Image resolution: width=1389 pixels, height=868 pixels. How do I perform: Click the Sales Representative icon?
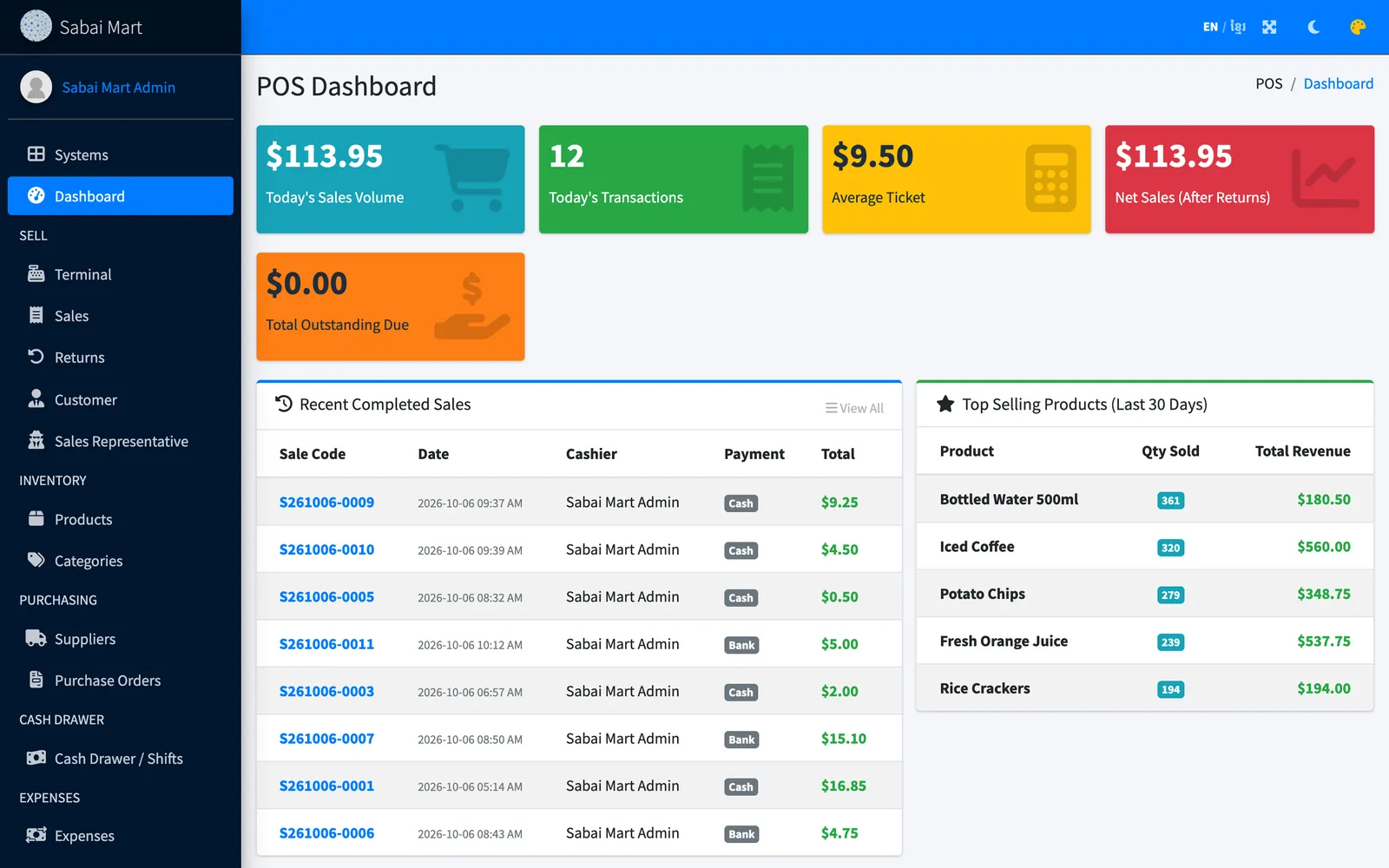[36, 440]
